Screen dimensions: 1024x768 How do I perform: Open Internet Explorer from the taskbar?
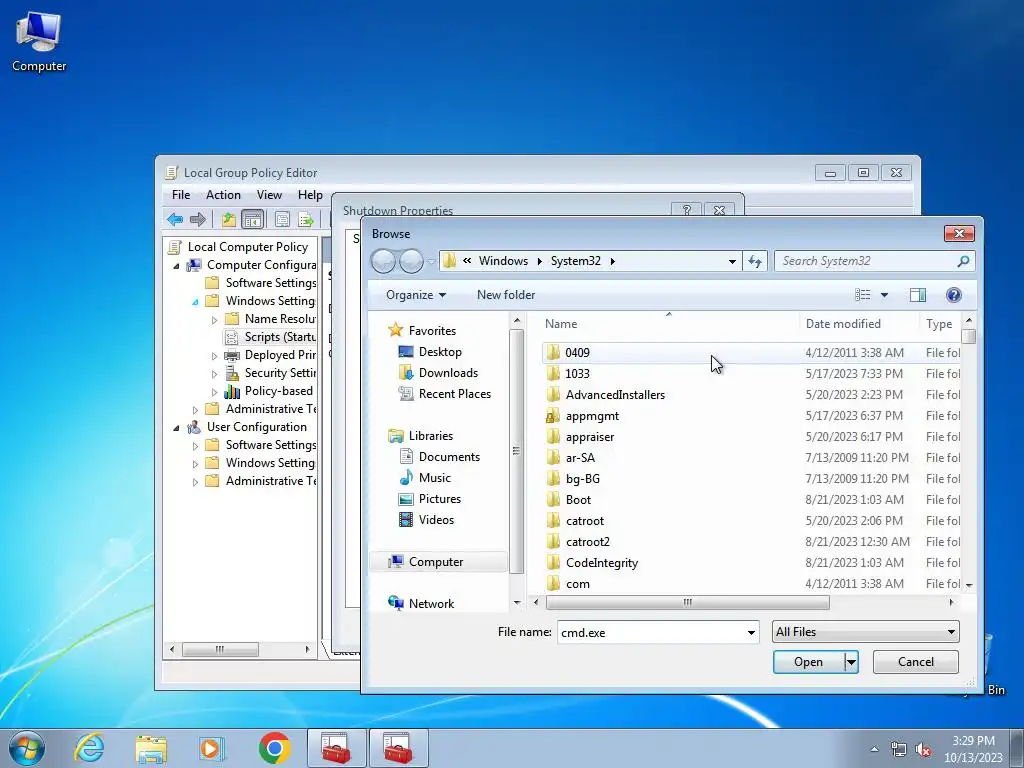[89, 748]
